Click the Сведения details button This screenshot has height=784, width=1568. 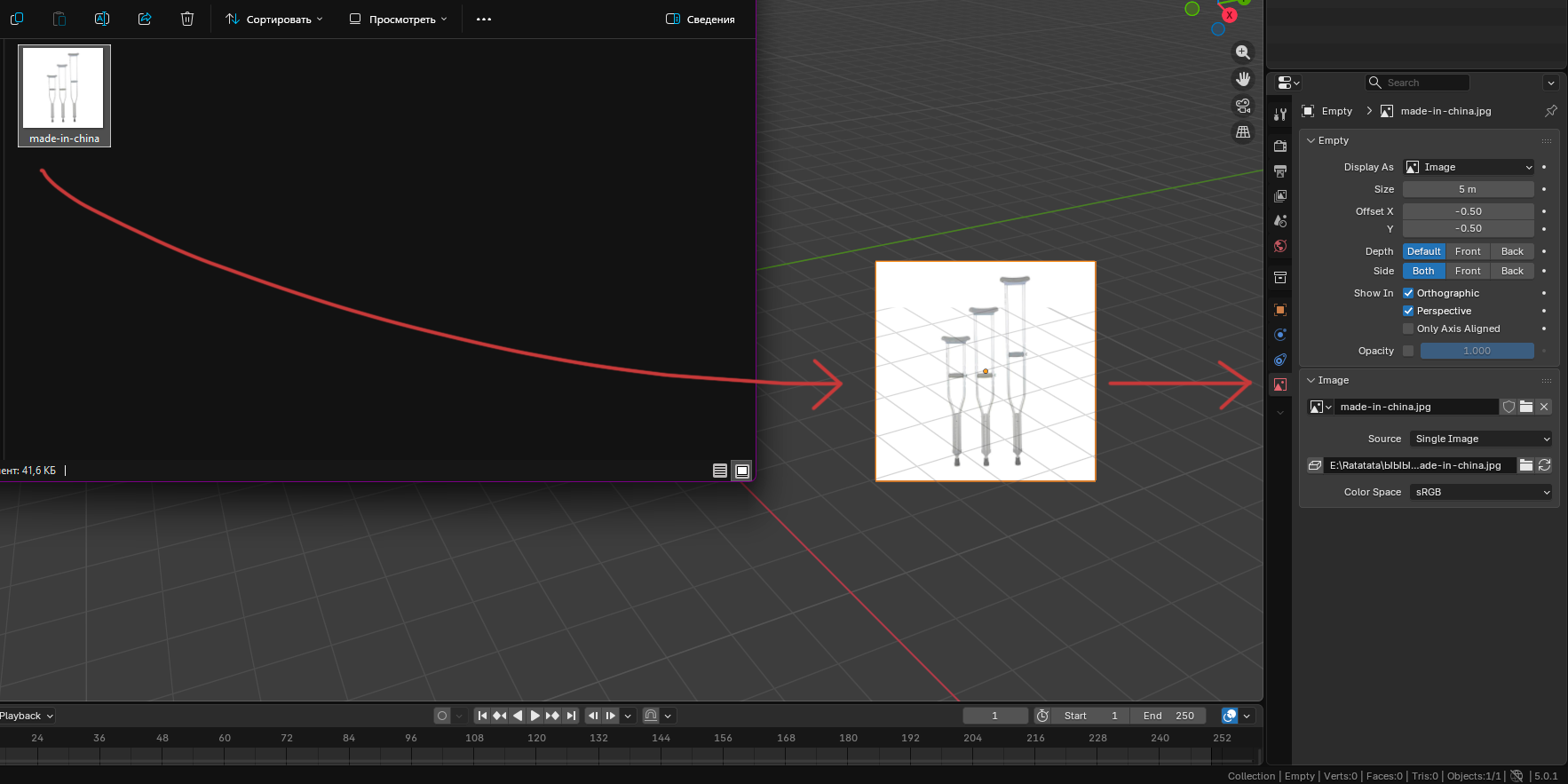coord(701,19)
